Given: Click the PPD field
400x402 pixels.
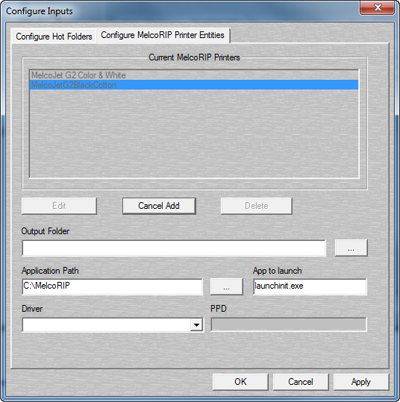Looking at the screenshot, I should point(289,325).
